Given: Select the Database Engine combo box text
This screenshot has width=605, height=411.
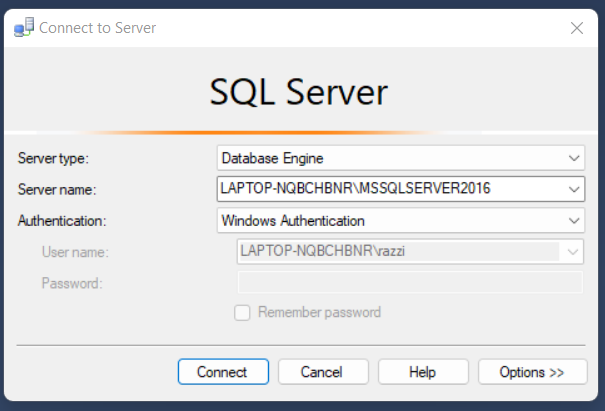Looking at the screenshot, I should [x=272, y=158].
